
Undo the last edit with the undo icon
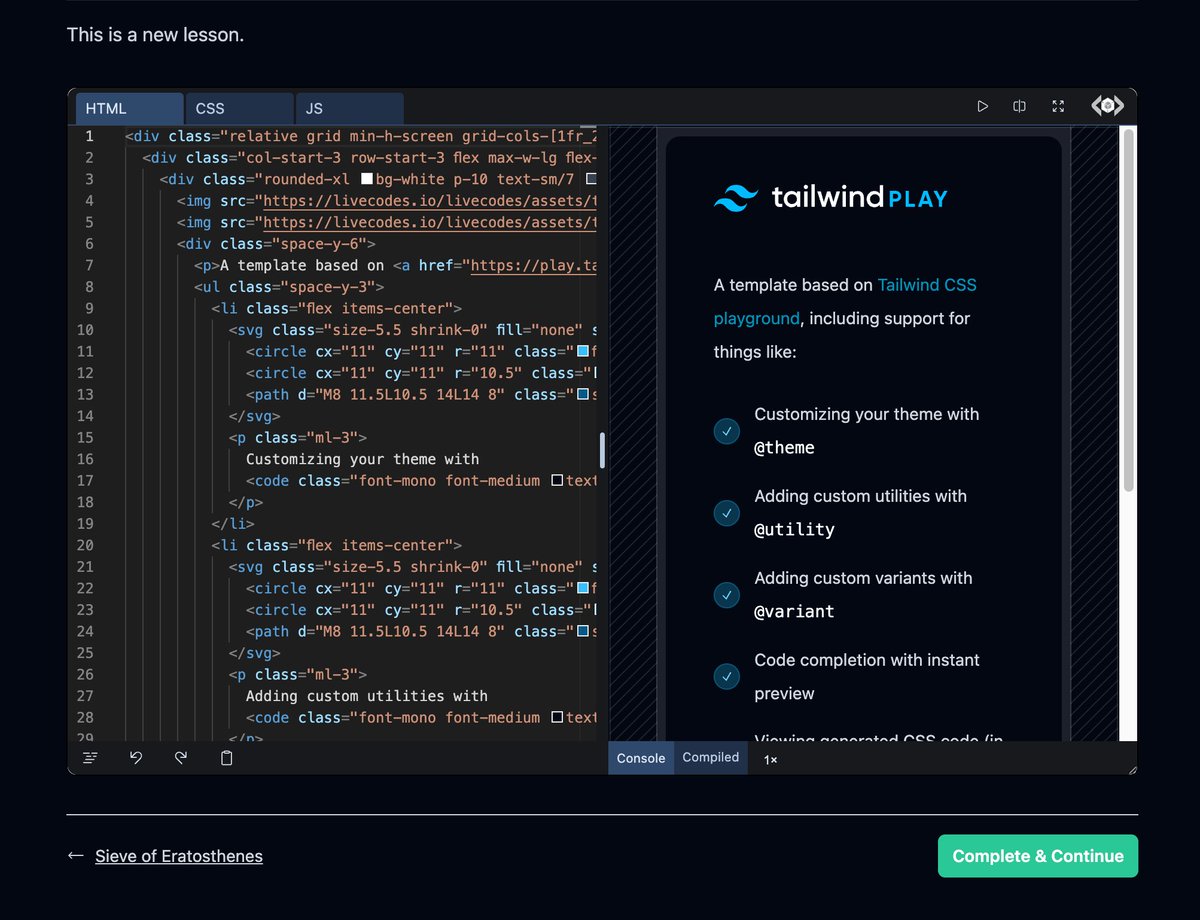pos(136,757)
